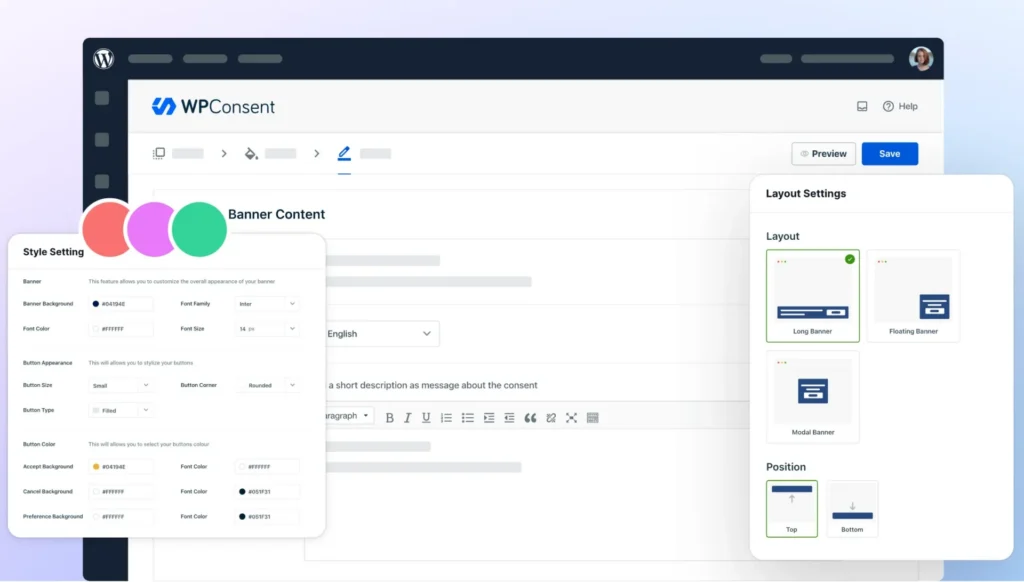This screenshot has height=582, width=1024.
Task: Click the Preview button
Action: point(823,154)
